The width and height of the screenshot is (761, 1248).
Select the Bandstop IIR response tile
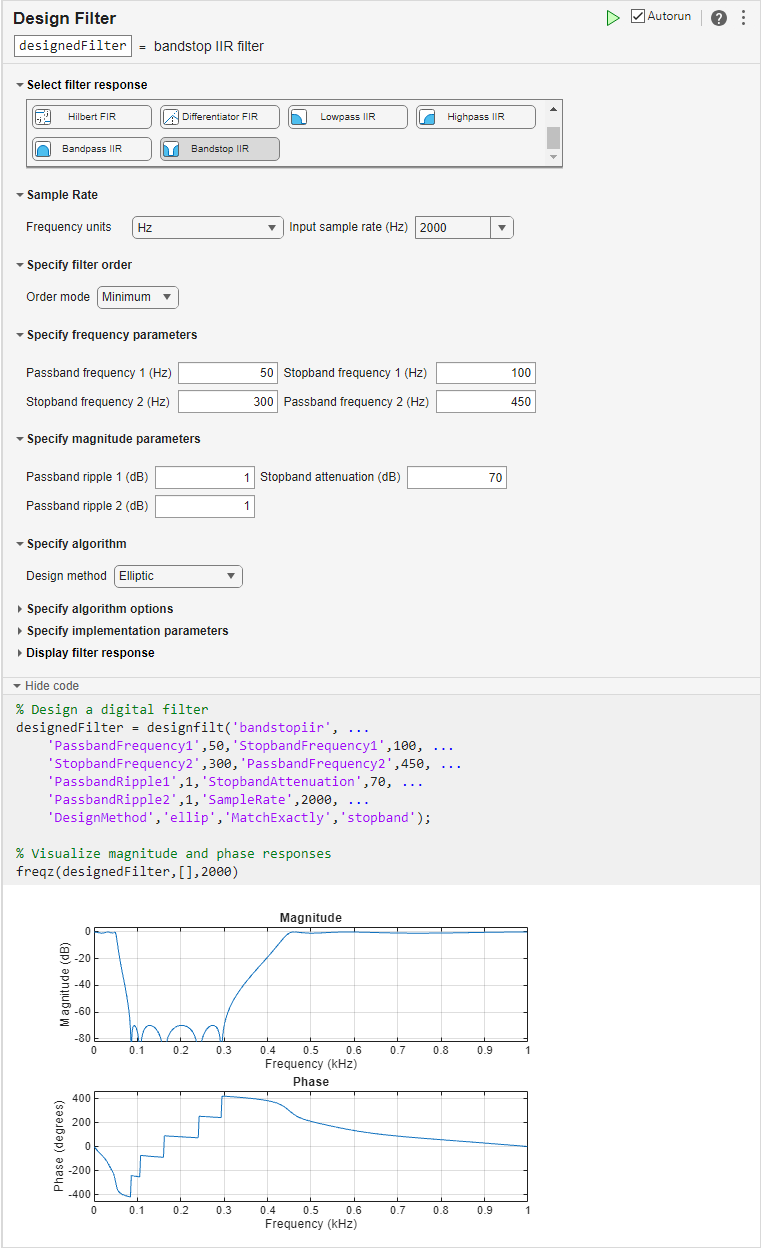(x=219, y=148)
